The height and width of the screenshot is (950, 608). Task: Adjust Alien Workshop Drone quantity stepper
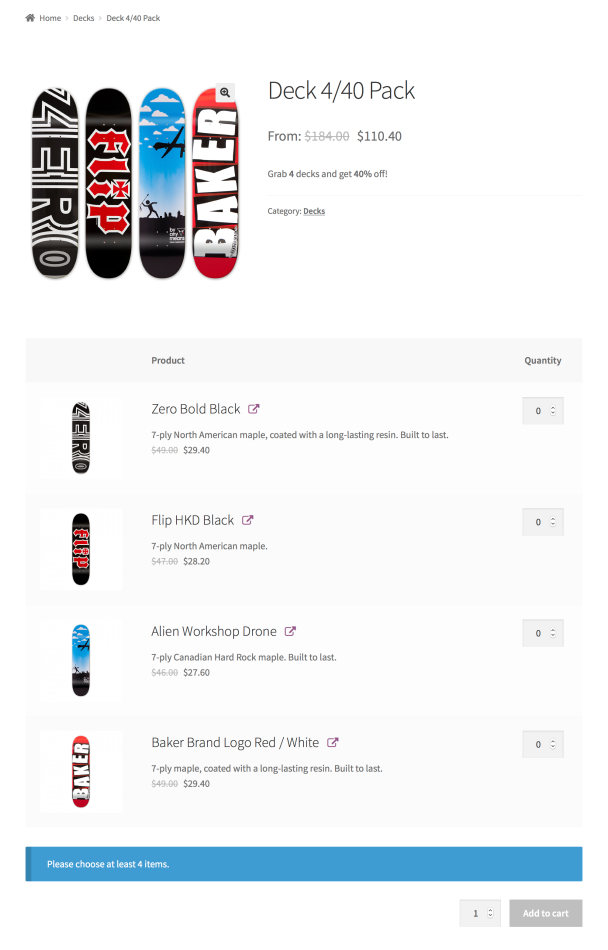pyautogui.click(x=543, y=633)
